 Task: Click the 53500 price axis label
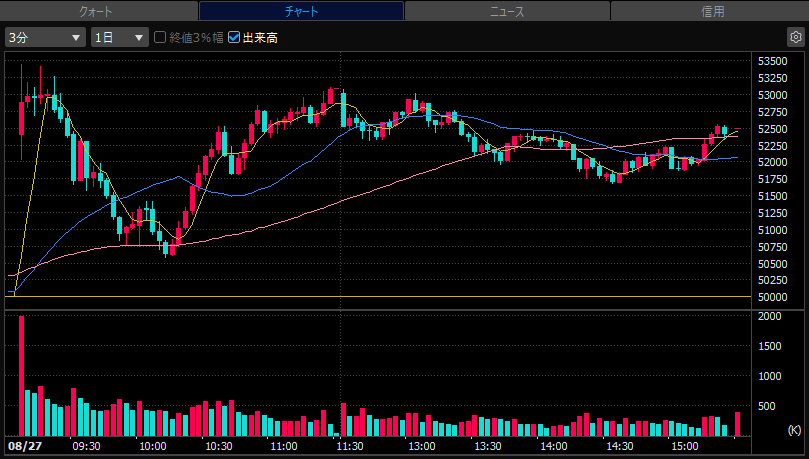[x=772, y=61]
